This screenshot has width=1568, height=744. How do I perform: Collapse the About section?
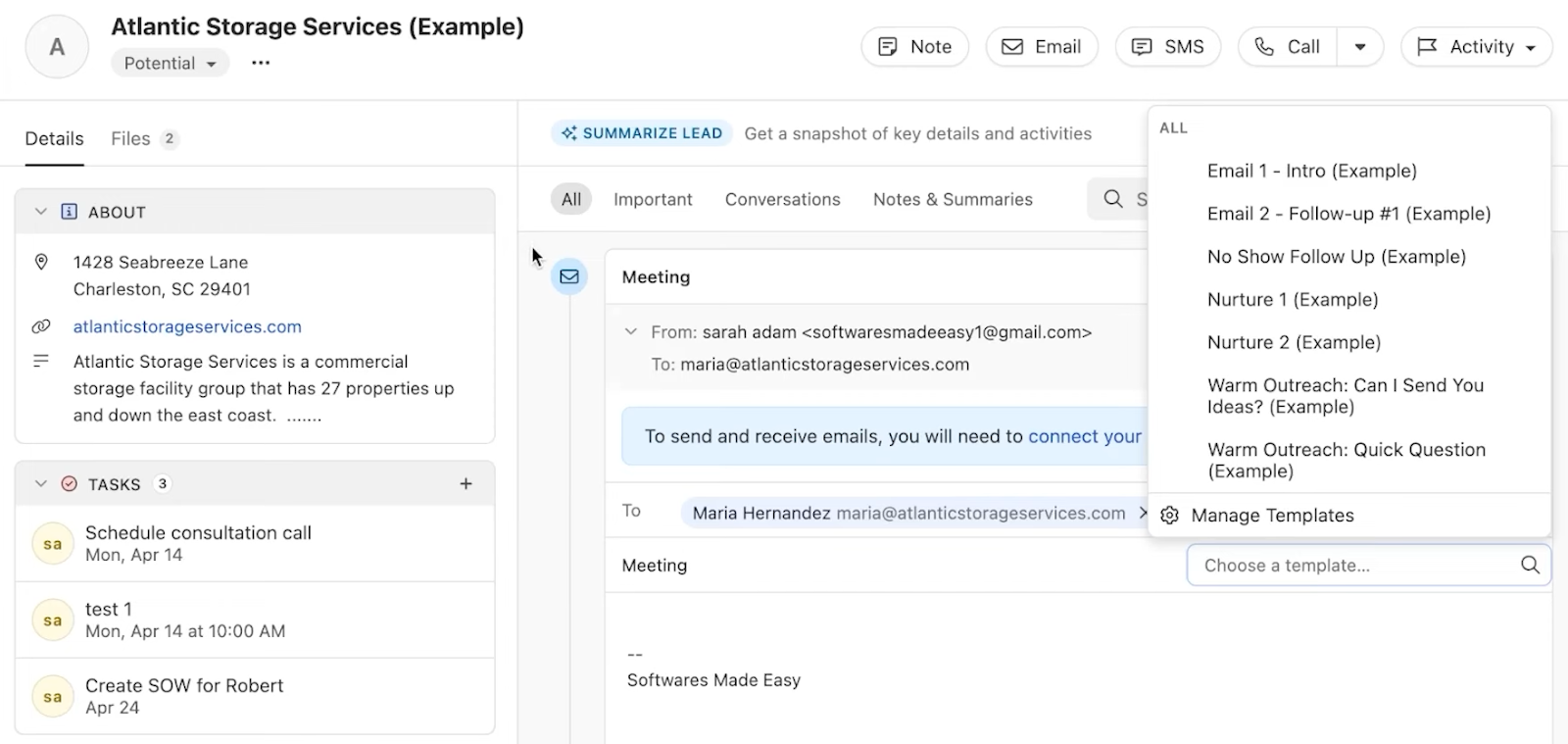[41, 212]
